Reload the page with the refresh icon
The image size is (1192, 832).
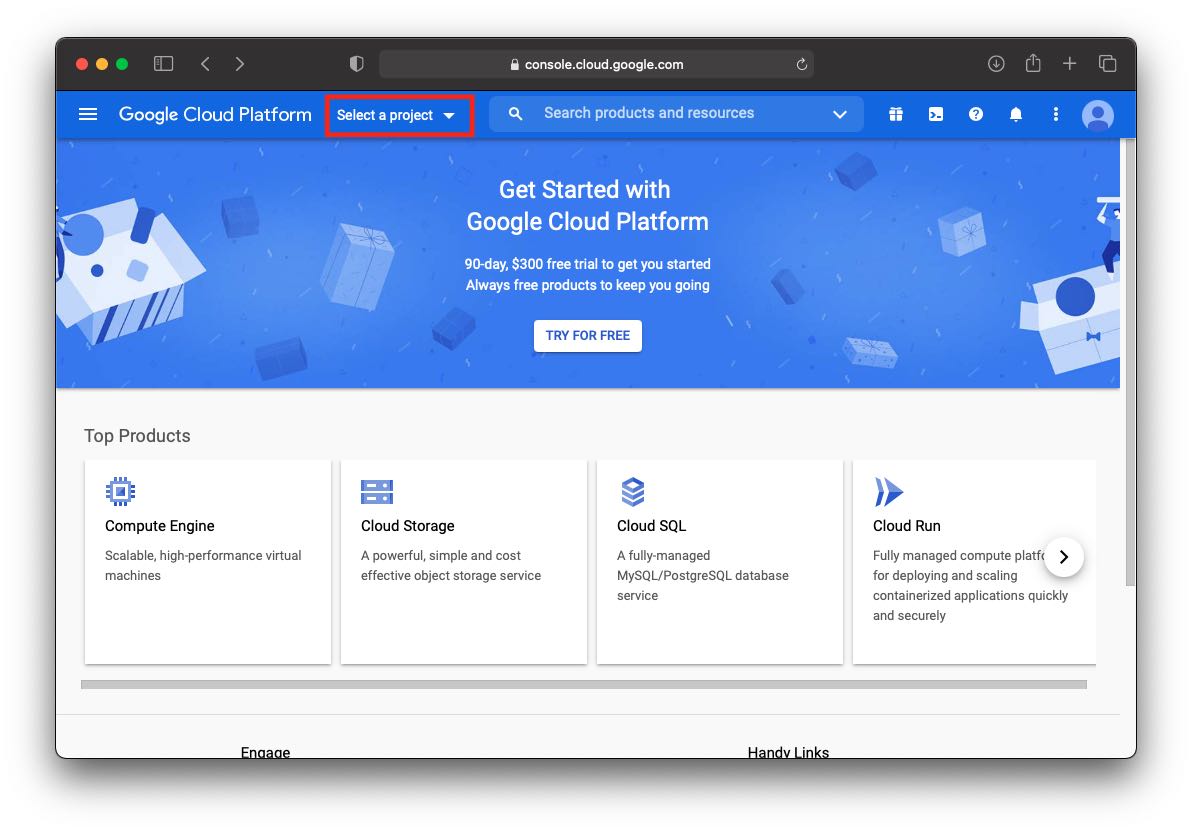click(801, 65)
